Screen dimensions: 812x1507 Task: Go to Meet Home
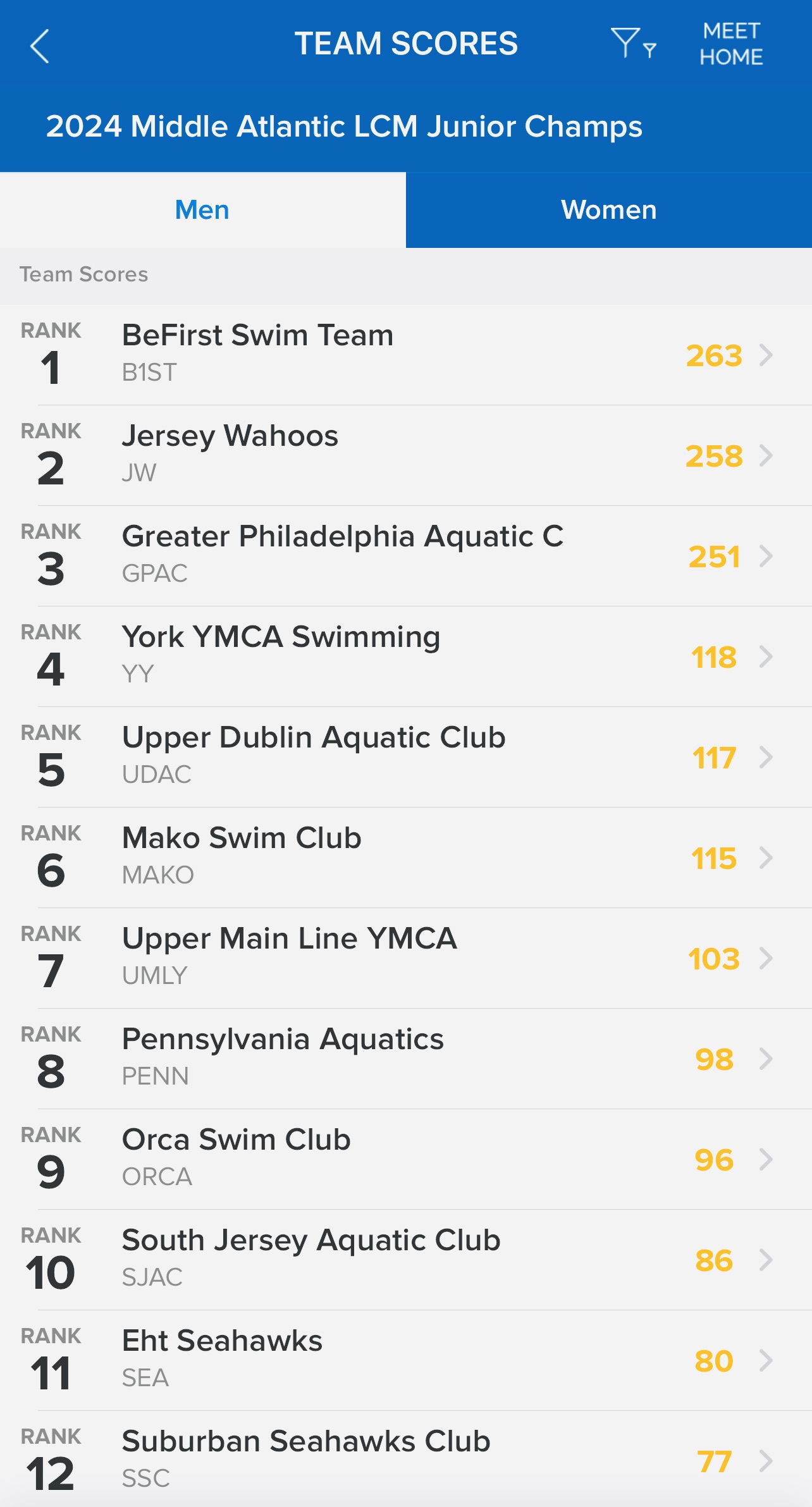click(730, 44)
